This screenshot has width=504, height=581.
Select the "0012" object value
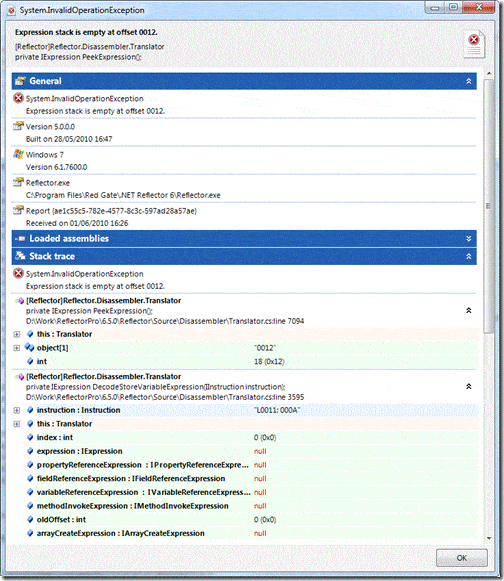click(265, 348)
